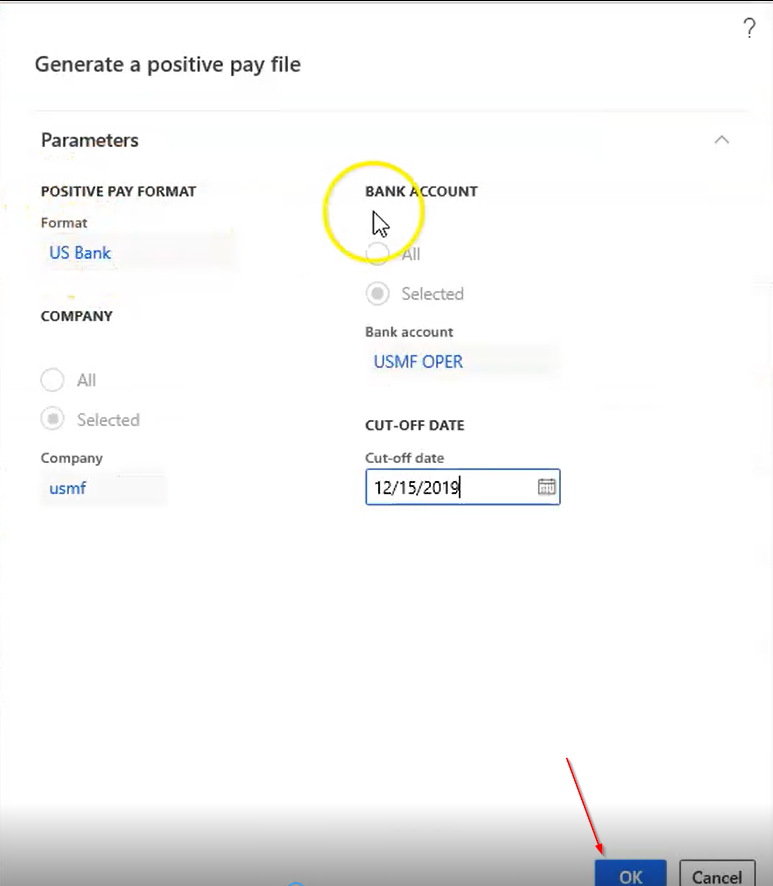The image size is (773, 886).
Task: Open the Company field showing usmf
Action: [x=103, y=489]
